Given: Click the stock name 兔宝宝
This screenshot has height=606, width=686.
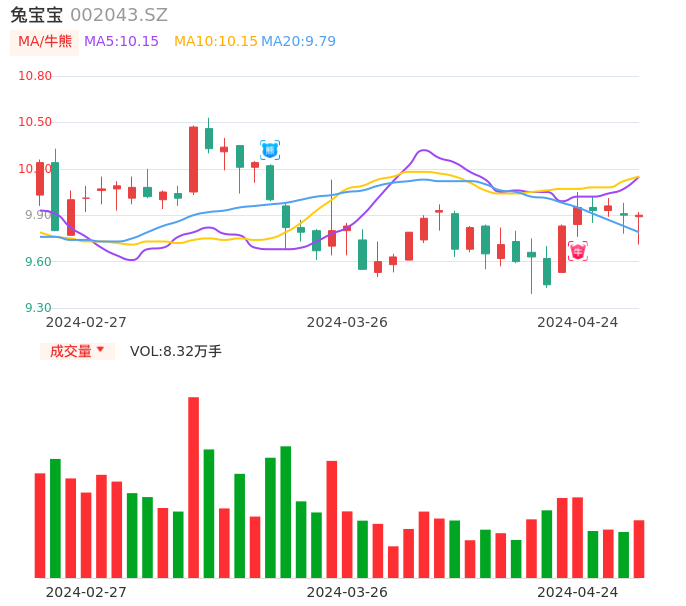Looking at the screenshot, I should click(36, 15).
